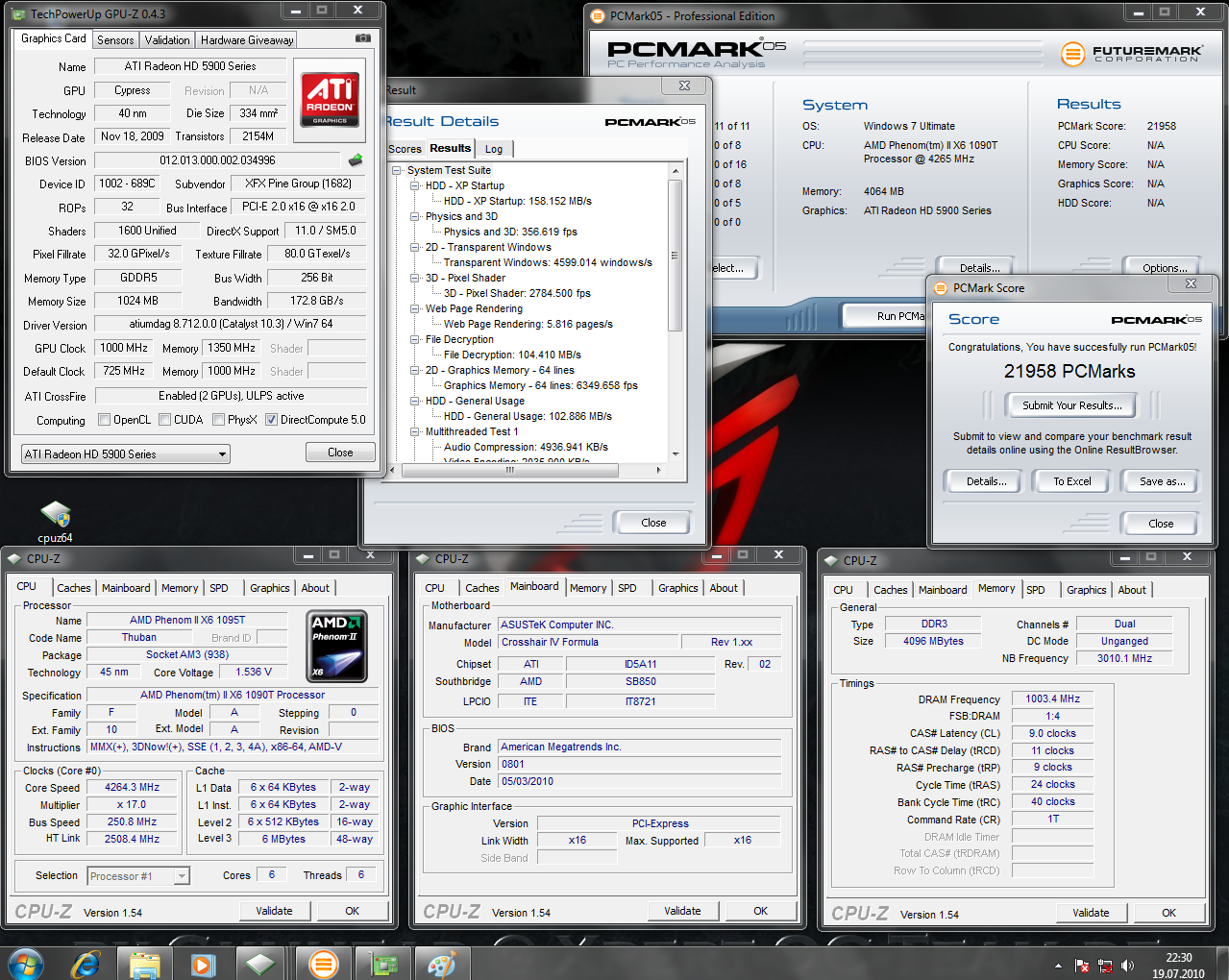Switch to CPU-Z taskbar icon

(x=261, y=964)
